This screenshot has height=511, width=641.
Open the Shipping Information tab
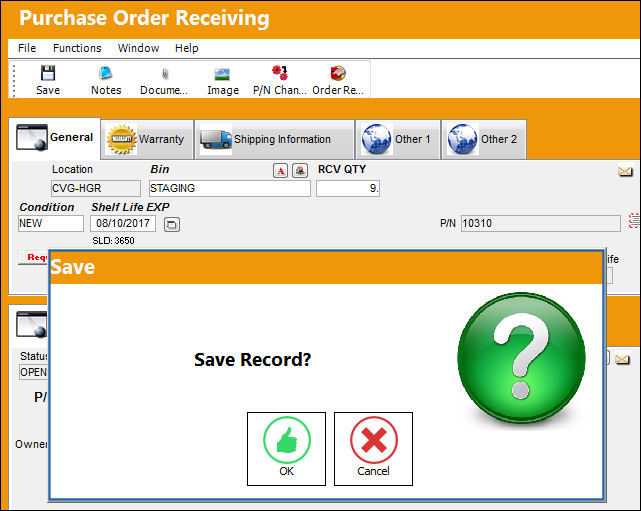coord(275,139)
